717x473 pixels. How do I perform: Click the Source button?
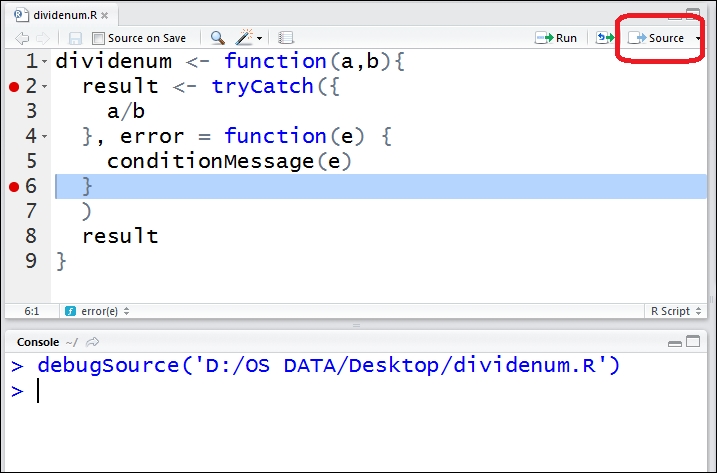point(657,38)
